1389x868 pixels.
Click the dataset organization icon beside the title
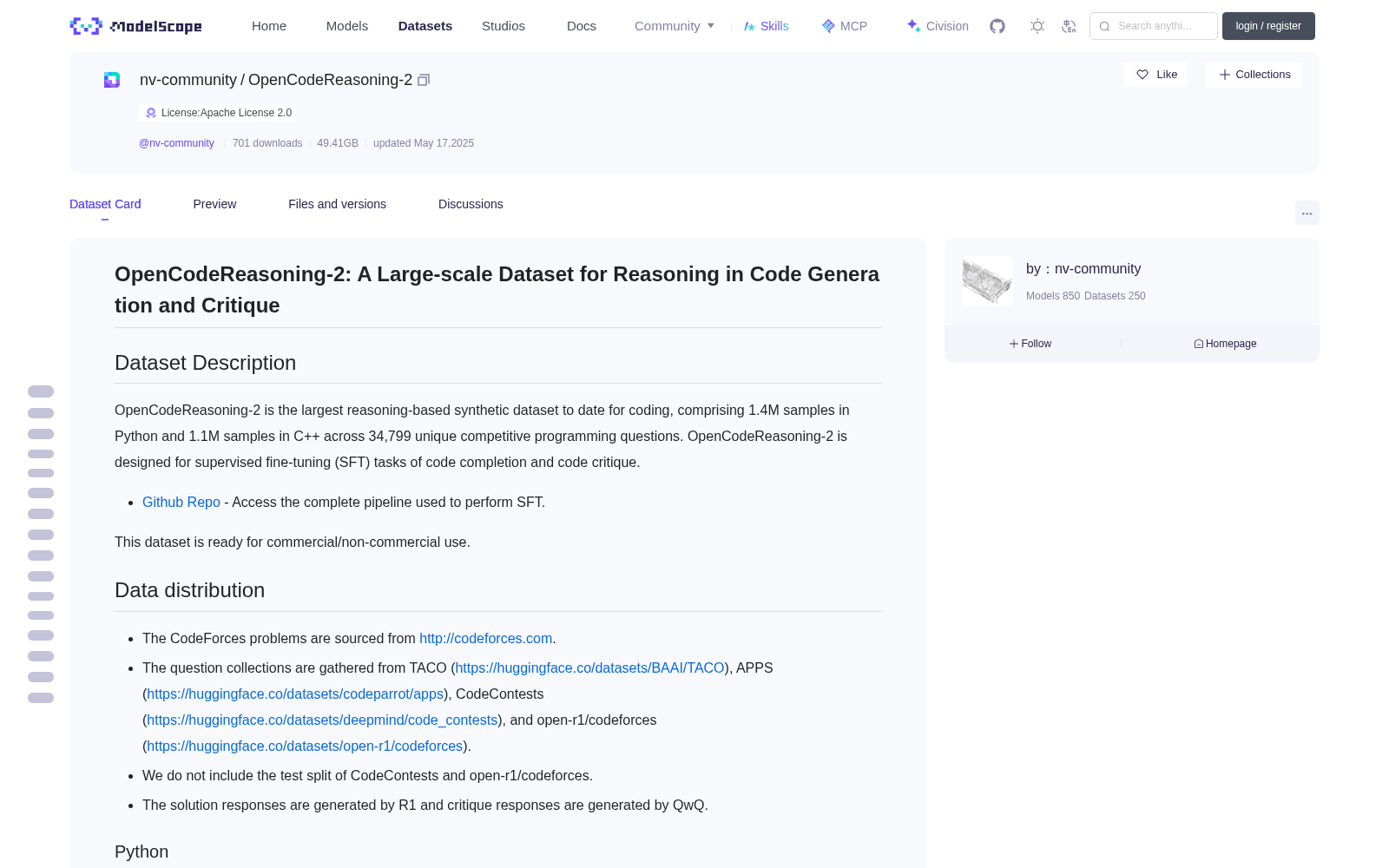(x=112, y=80)
